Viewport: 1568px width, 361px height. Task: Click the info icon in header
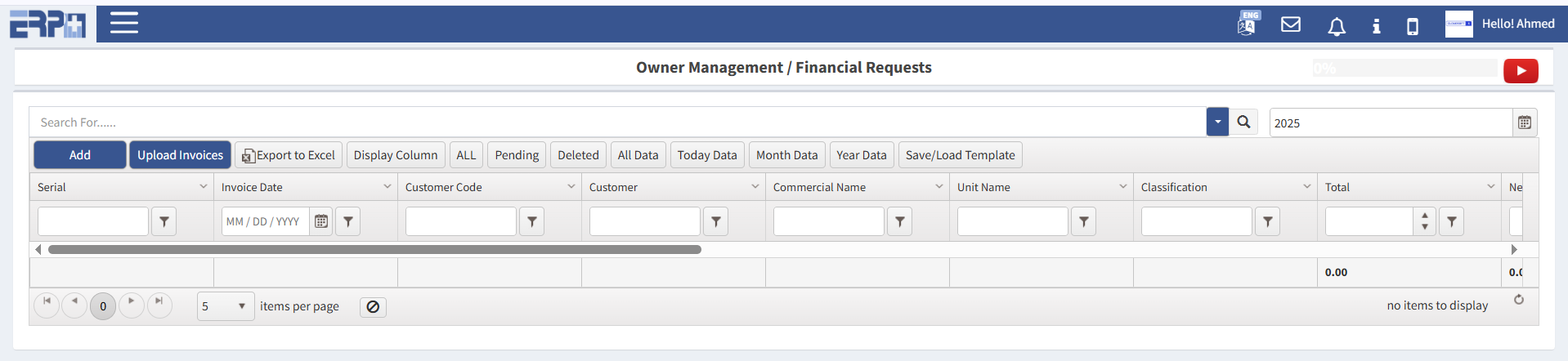tap(1377, 26)
